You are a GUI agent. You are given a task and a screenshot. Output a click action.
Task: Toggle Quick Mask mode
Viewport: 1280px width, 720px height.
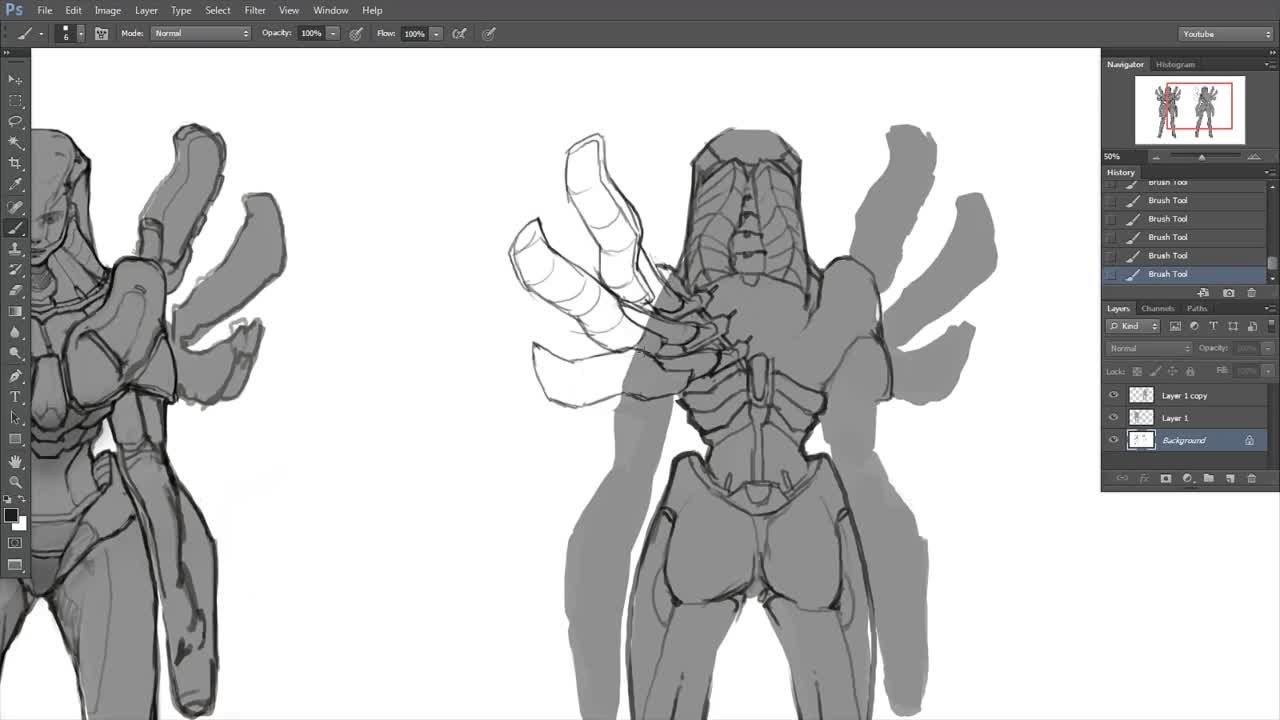pyautogui.click(x=15, y=543)
